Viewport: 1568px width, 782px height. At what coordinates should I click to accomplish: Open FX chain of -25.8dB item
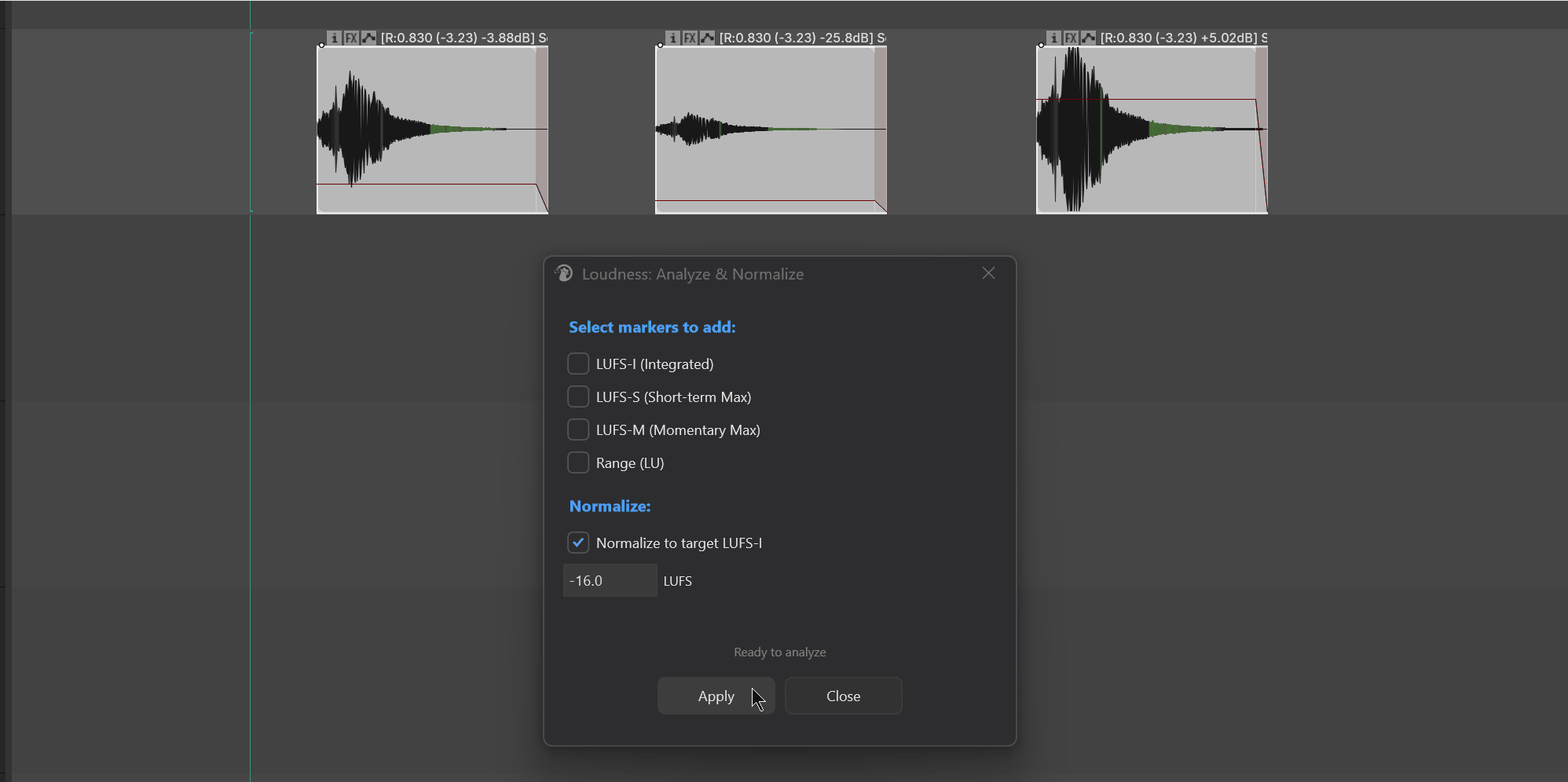690,38
